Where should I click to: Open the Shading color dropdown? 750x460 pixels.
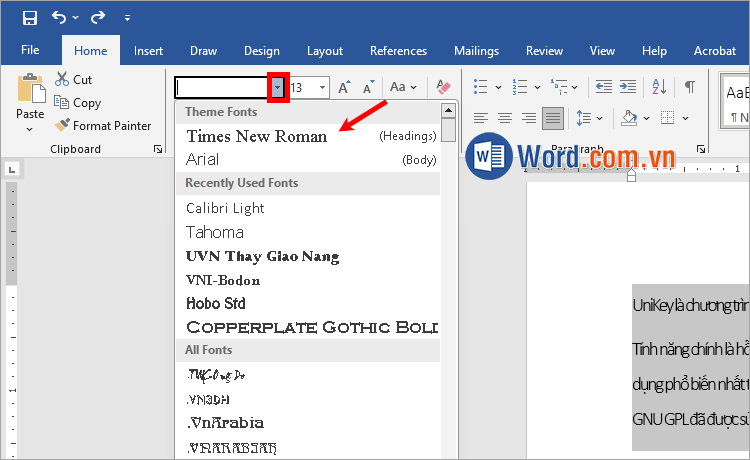[646, 118]
